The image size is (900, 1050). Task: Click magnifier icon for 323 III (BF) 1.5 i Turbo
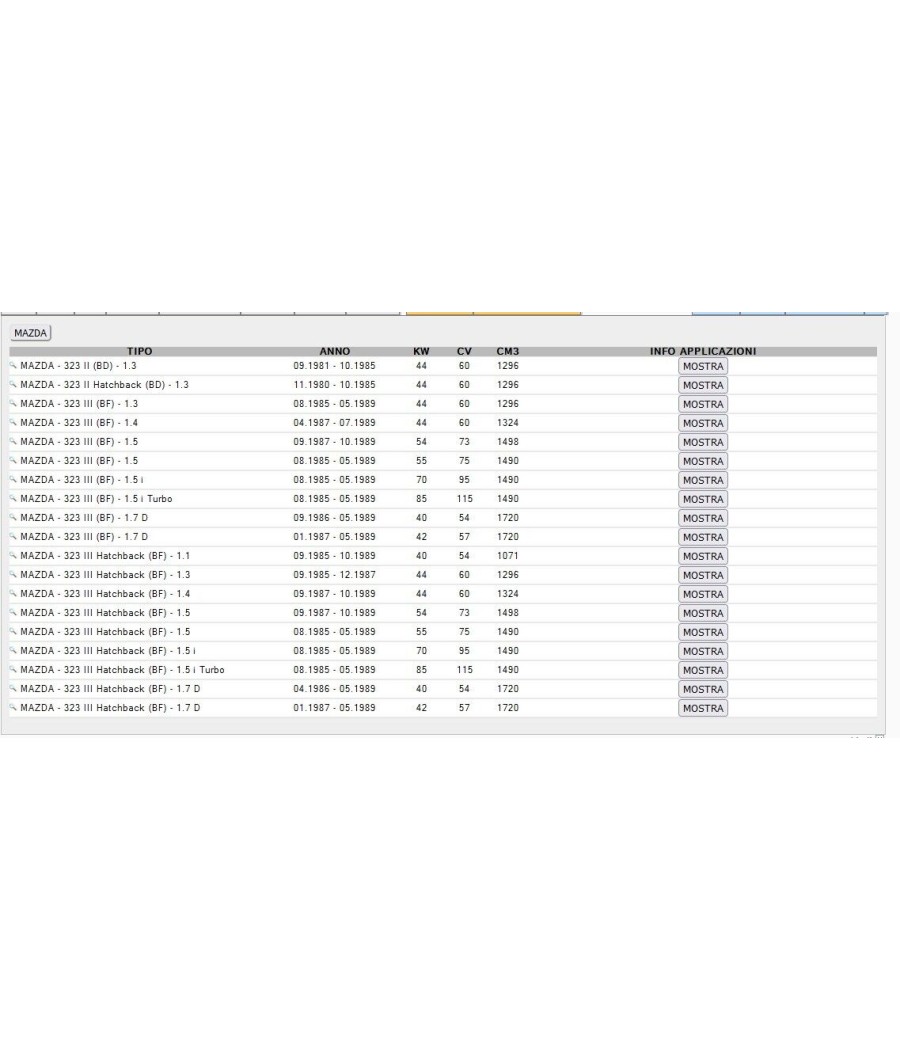coord(13,498)
